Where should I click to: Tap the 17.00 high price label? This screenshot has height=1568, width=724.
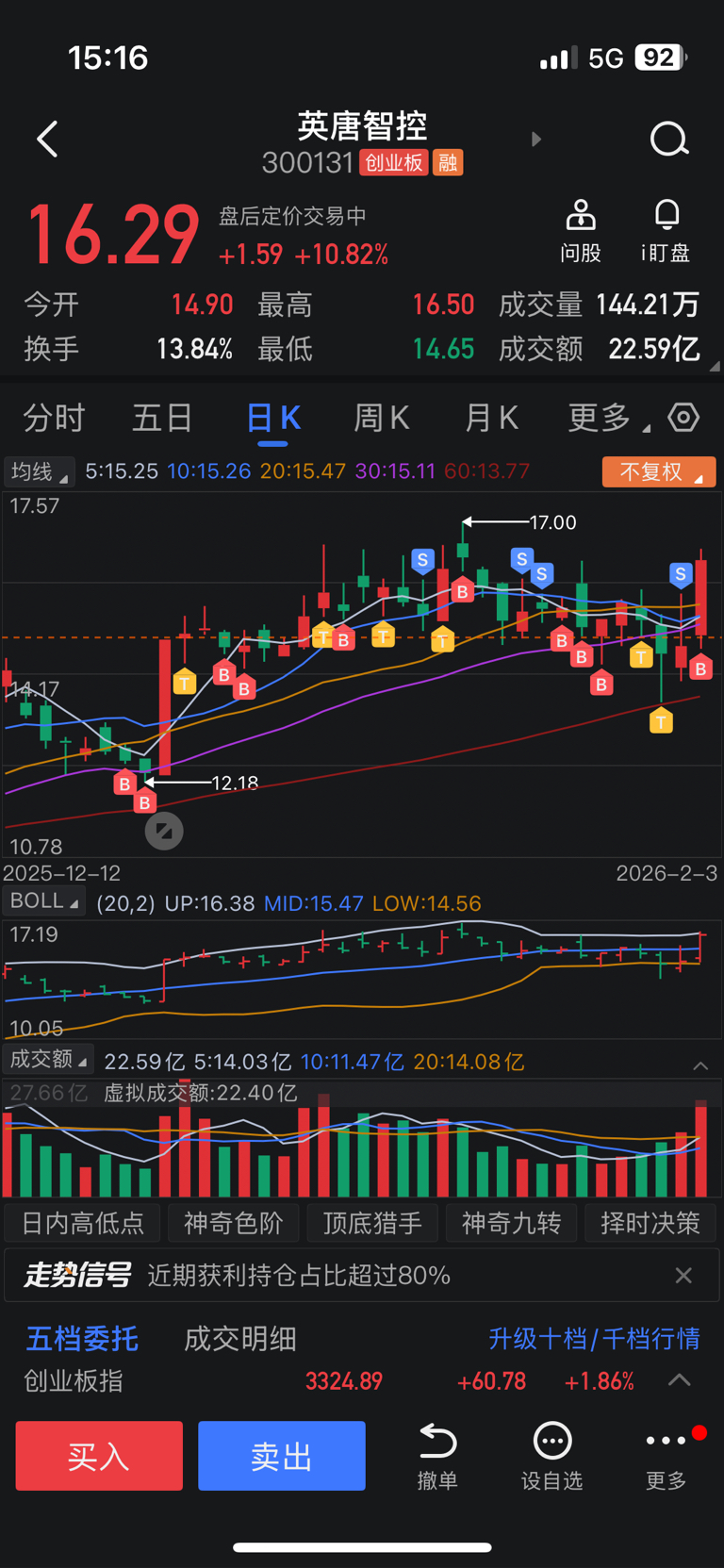tap(552, 522)
